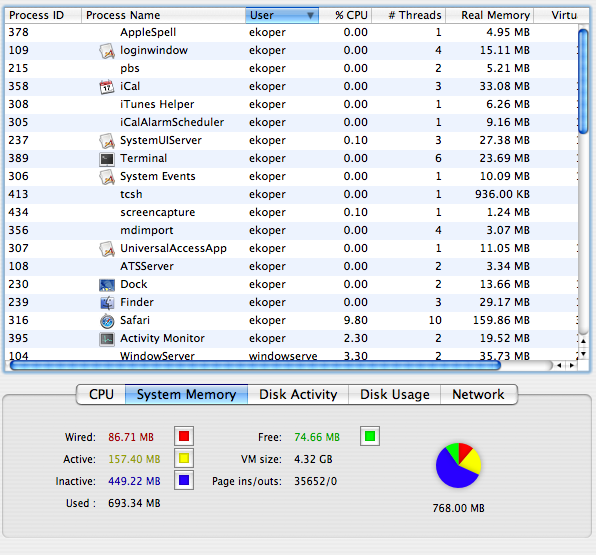
Task: Click iCal's 33.08 MB memory value
Action: tap(504, 86)
